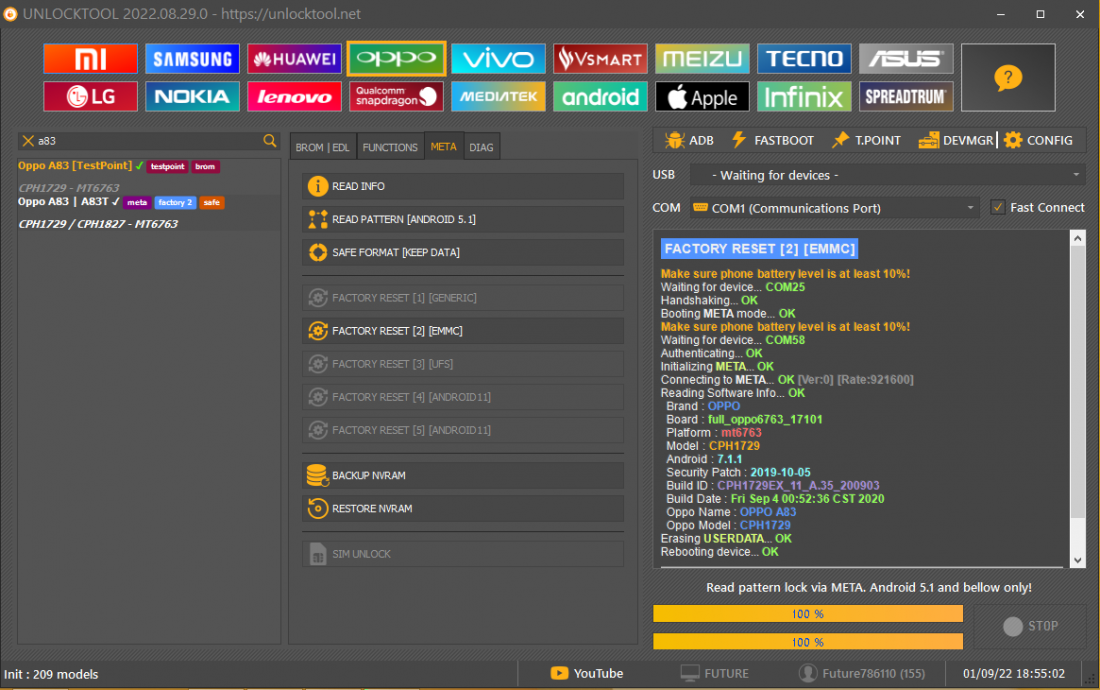The width and height of the screenshot is (1100, 690).
Task: Click the log scrollbar down arrow
Action: 1078,560
